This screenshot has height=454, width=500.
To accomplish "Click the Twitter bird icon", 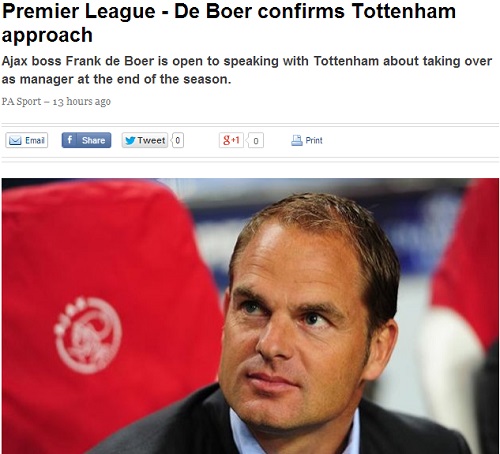I will click(x=130, y=141).
